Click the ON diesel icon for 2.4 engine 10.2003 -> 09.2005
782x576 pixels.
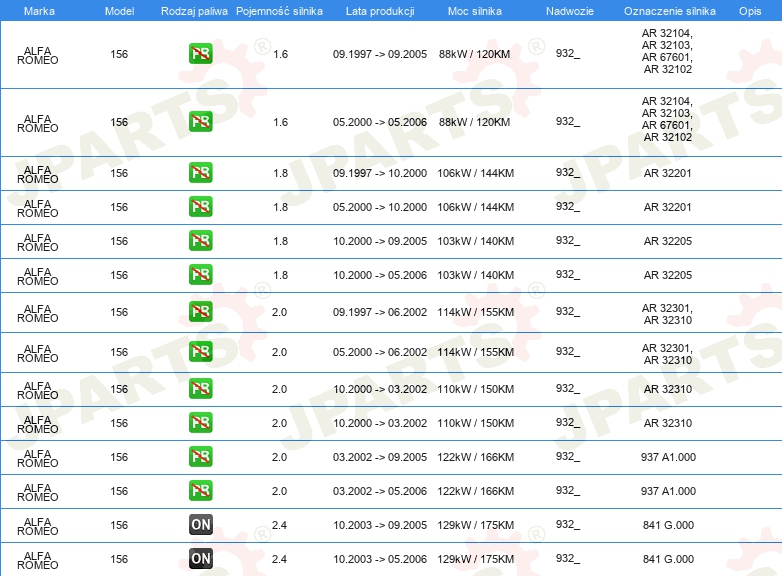click(200, 525)
